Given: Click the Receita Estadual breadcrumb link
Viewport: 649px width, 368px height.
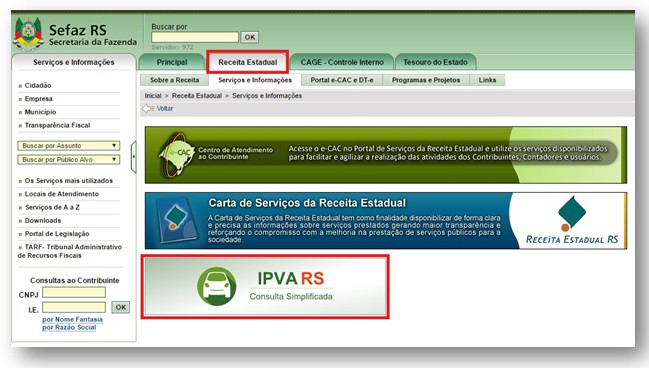Looking at the screenshot, I should click(x=197, y=96).
